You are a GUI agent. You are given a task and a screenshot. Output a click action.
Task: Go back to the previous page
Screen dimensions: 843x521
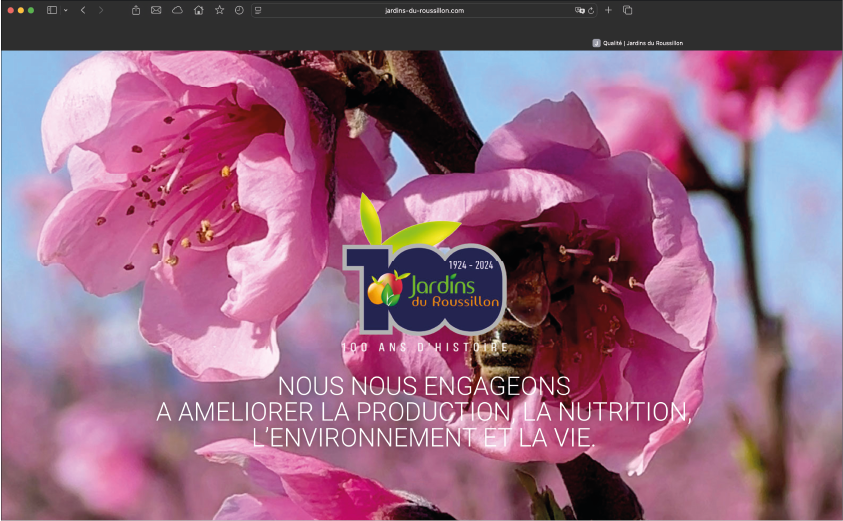click(83, 10)
